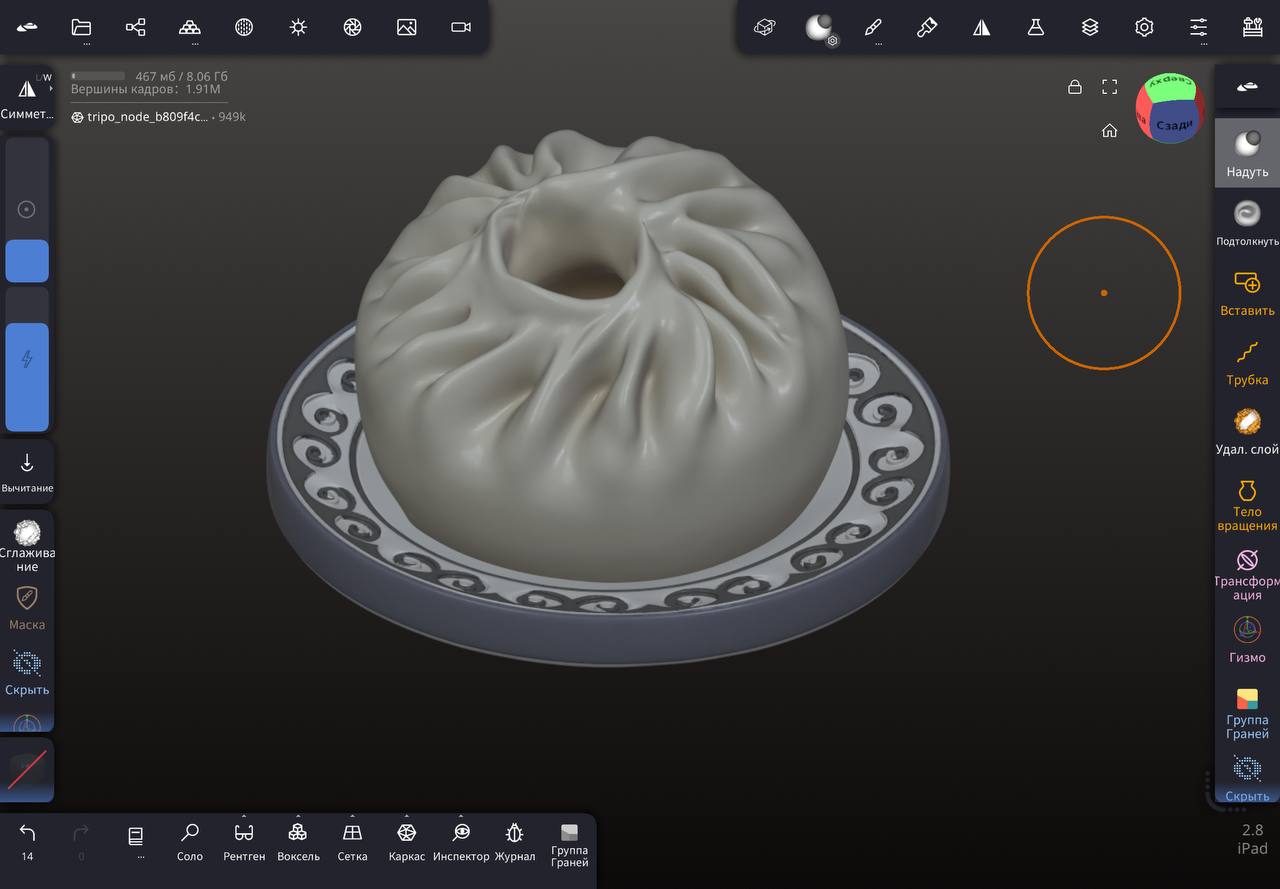Open the Layers stack menu

[1090, 27]
